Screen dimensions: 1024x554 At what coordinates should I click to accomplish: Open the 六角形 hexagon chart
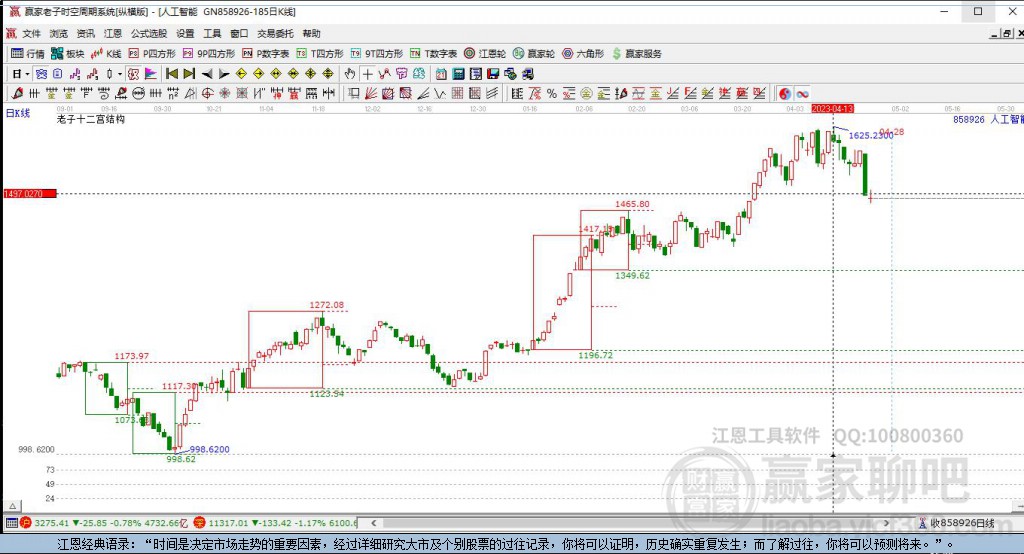tap(583, 54)
